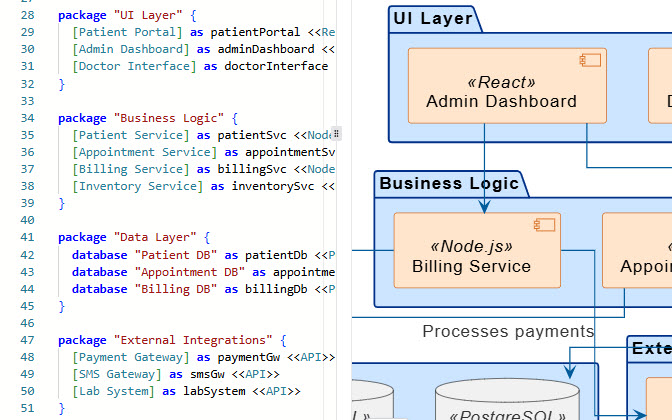Screen dimensions: 672x420
Task: Click the 'Processes payments' arrow label
Action: 508,331
